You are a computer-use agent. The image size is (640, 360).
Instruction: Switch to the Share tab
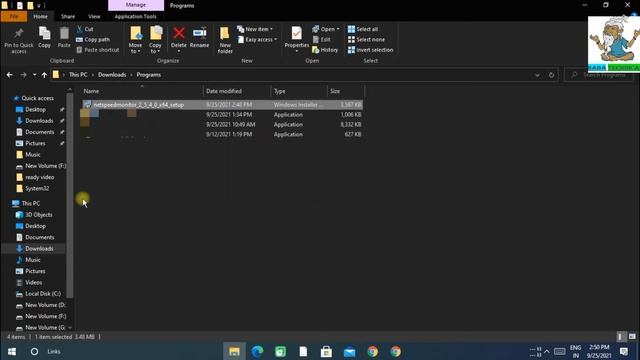point(68,16)
